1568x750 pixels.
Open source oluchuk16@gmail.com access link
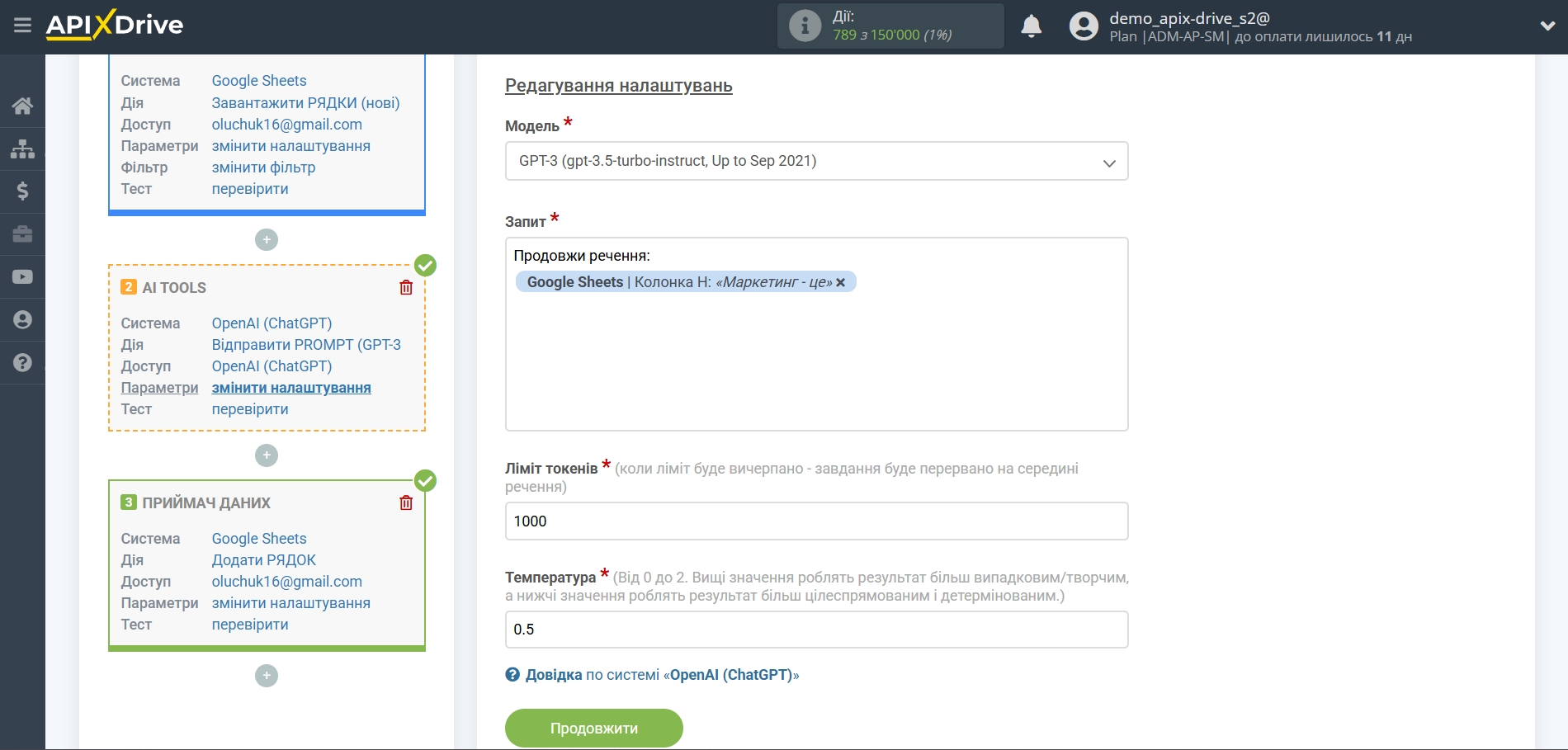point(286,125)
